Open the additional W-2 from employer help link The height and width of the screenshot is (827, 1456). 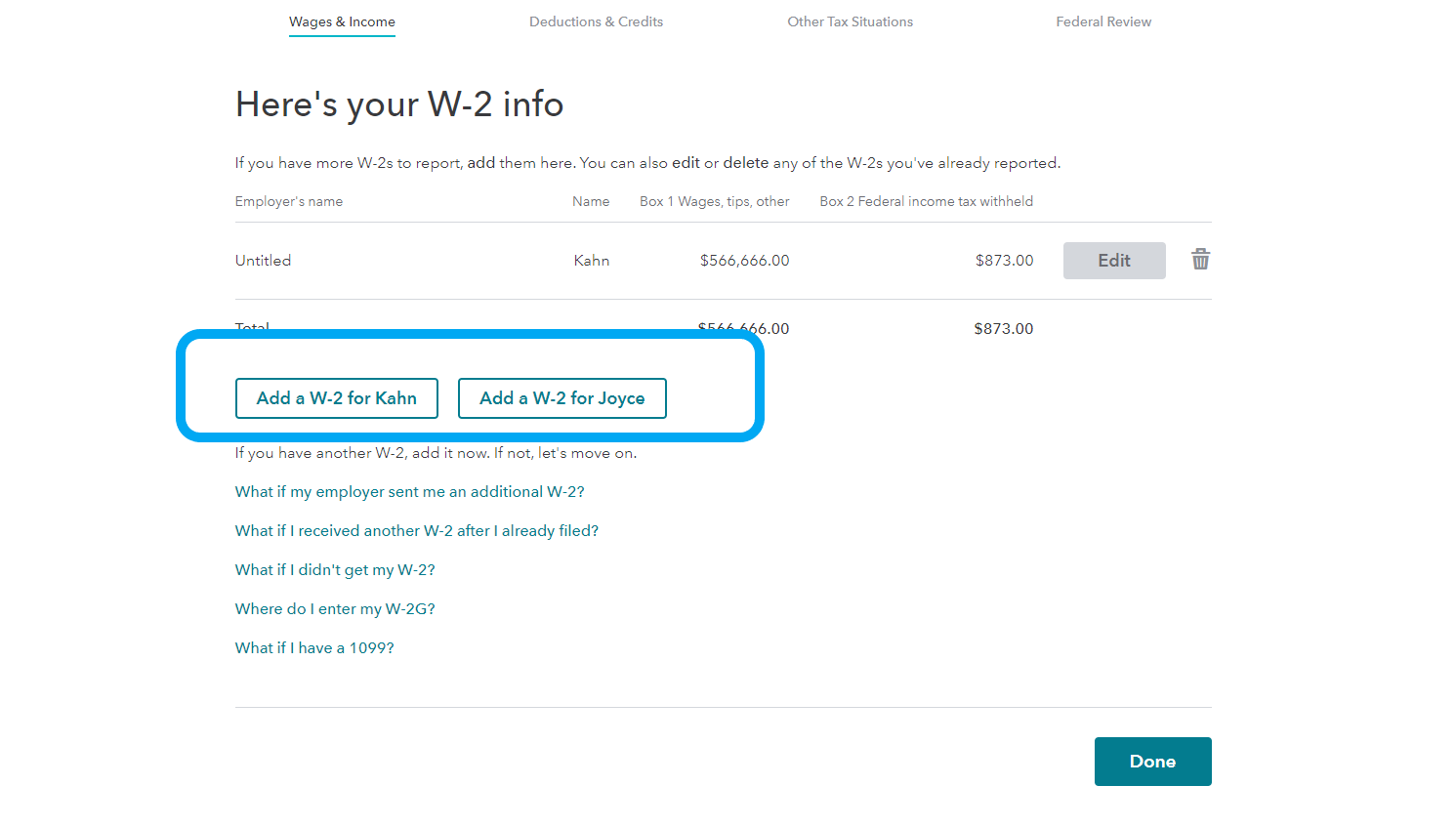tap(409, 491)
